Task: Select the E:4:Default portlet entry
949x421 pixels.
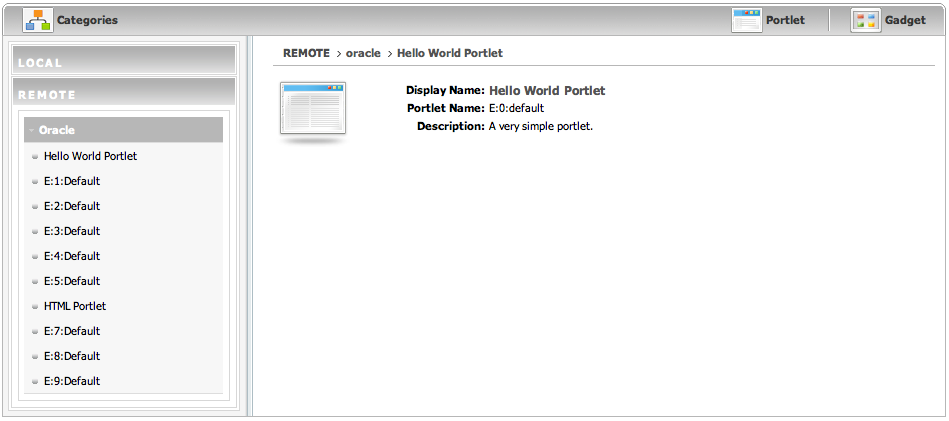Action: click(x=72, y=256)
